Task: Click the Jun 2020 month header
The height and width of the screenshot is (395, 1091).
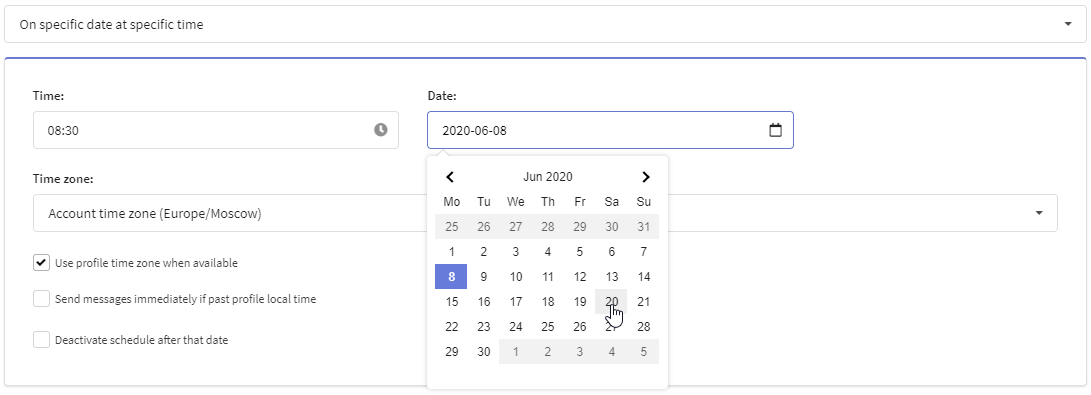Action: (548, 177)
